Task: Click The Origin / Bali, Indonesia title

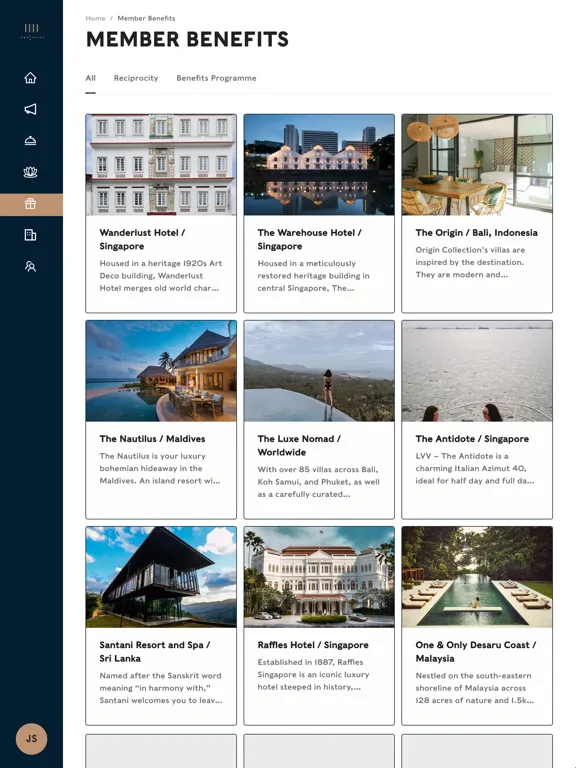Action: pyautogui.click(x=477, y=233)
